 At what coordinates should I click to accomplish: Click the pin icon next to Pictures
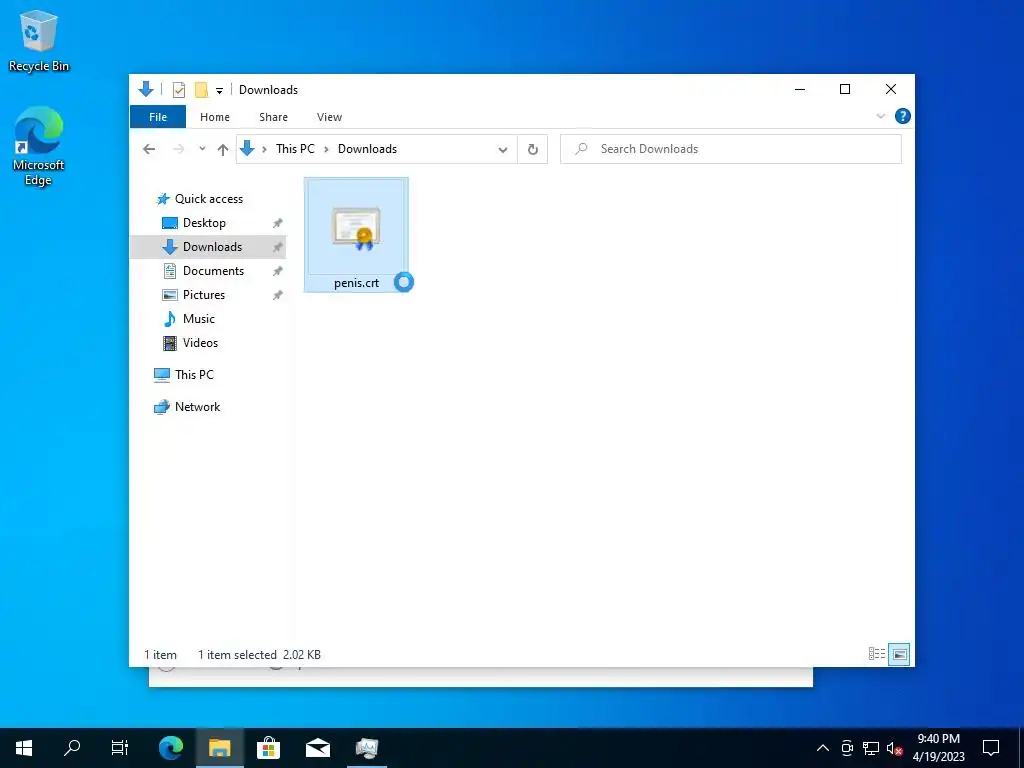click(x=278, y=295)
